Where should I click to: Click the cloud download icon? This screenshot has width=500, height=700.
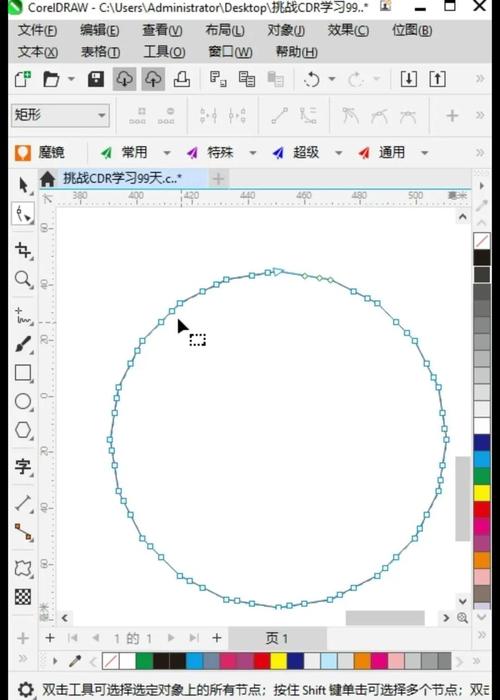pos(124,79)
